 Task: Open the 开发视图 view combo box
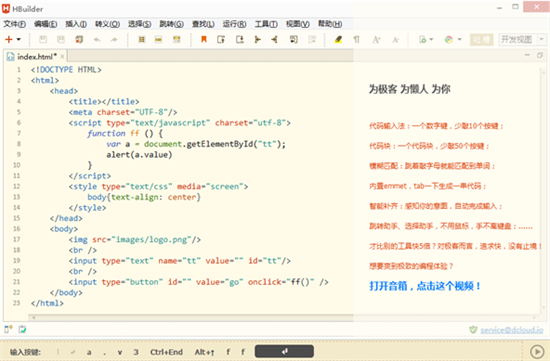coord(522,39)
